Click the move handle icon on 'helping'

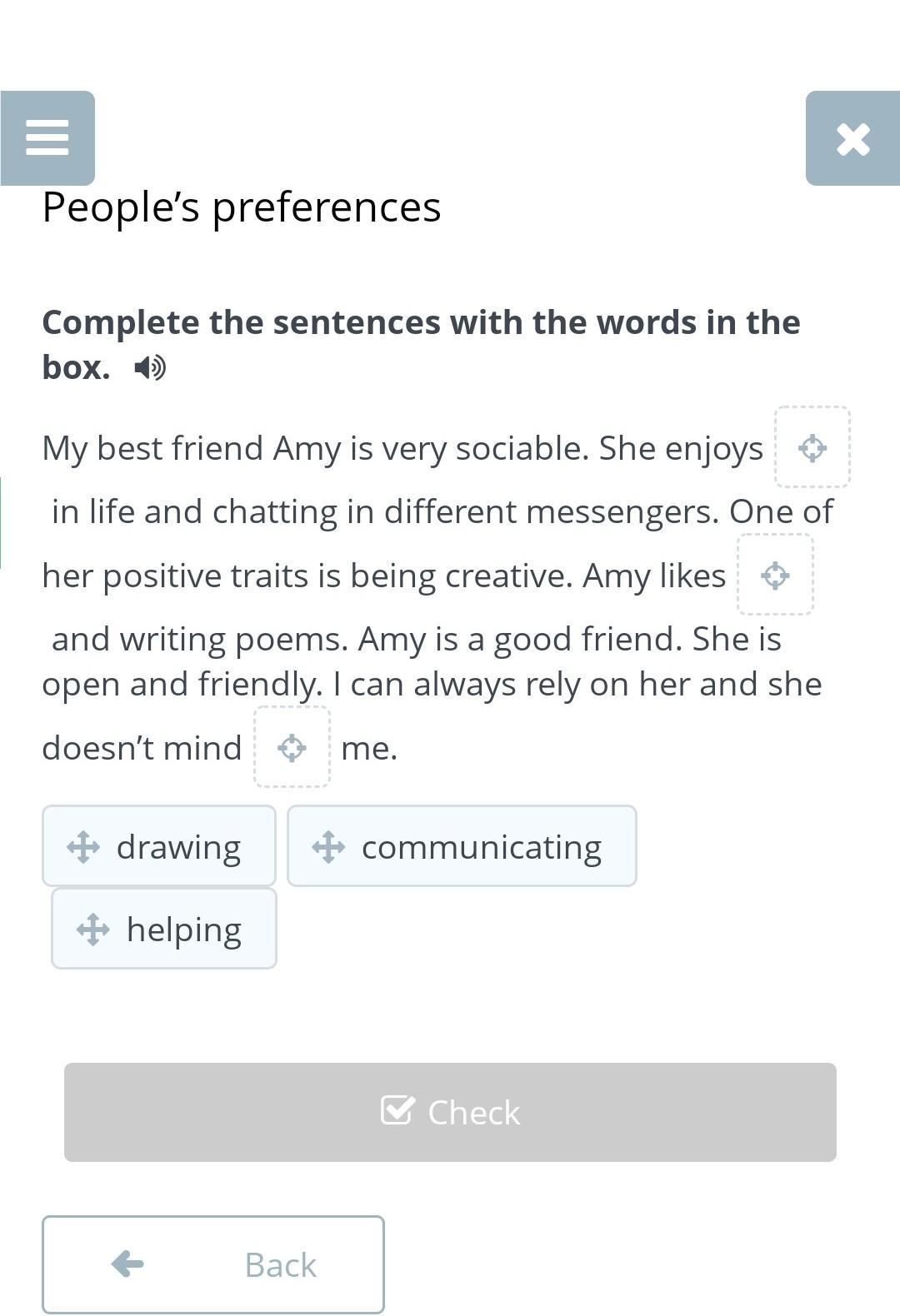(92, 930)
